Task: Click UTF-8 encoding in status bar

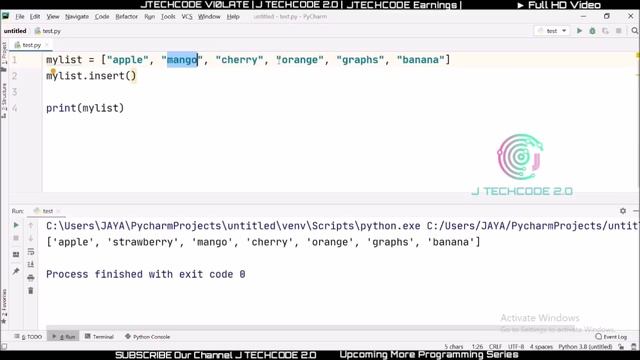Action: [516, 347]
